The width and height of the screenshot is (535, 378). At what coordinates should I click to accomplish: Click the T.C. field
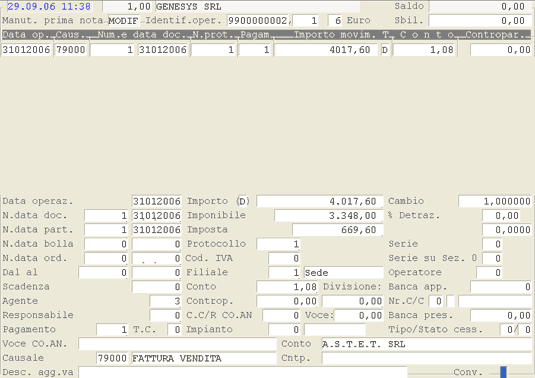(174, 330)
